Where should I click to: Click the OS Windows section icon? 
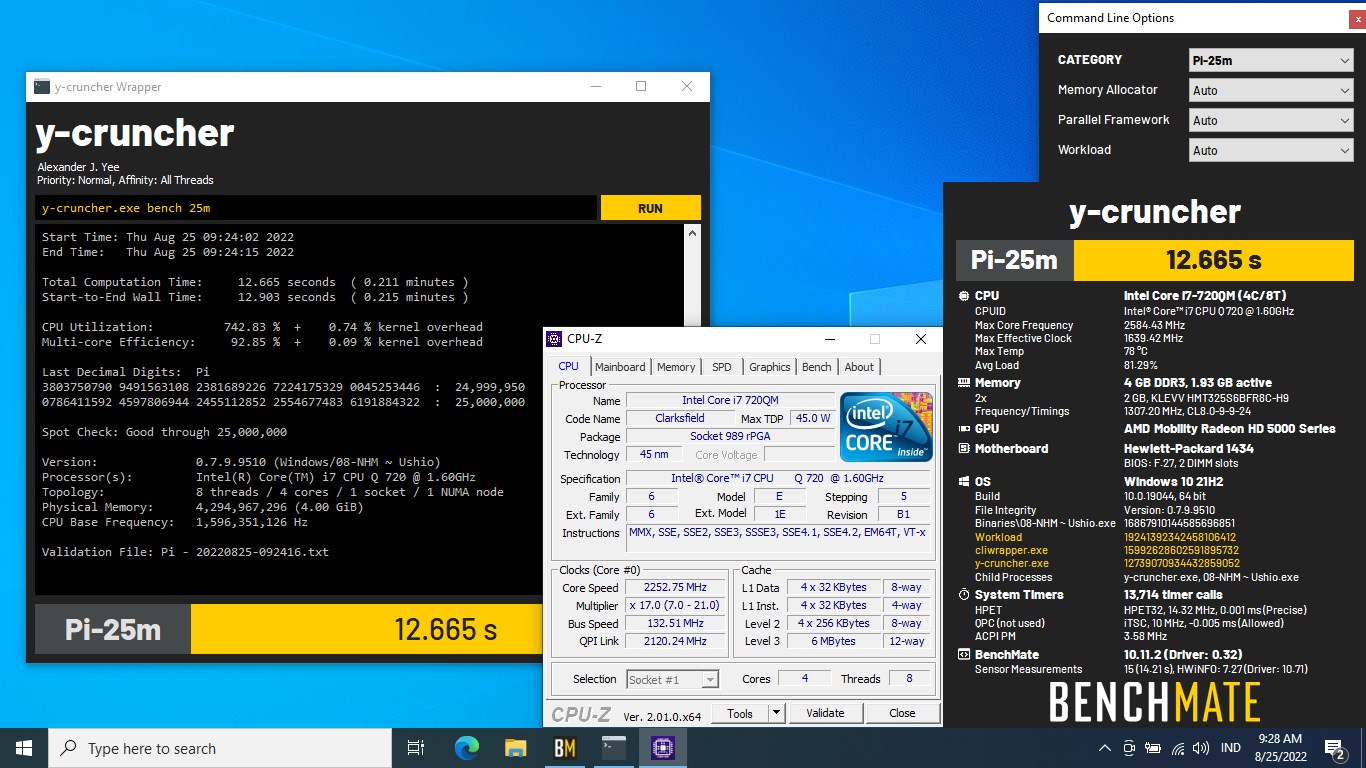click(x=963, y=482)
